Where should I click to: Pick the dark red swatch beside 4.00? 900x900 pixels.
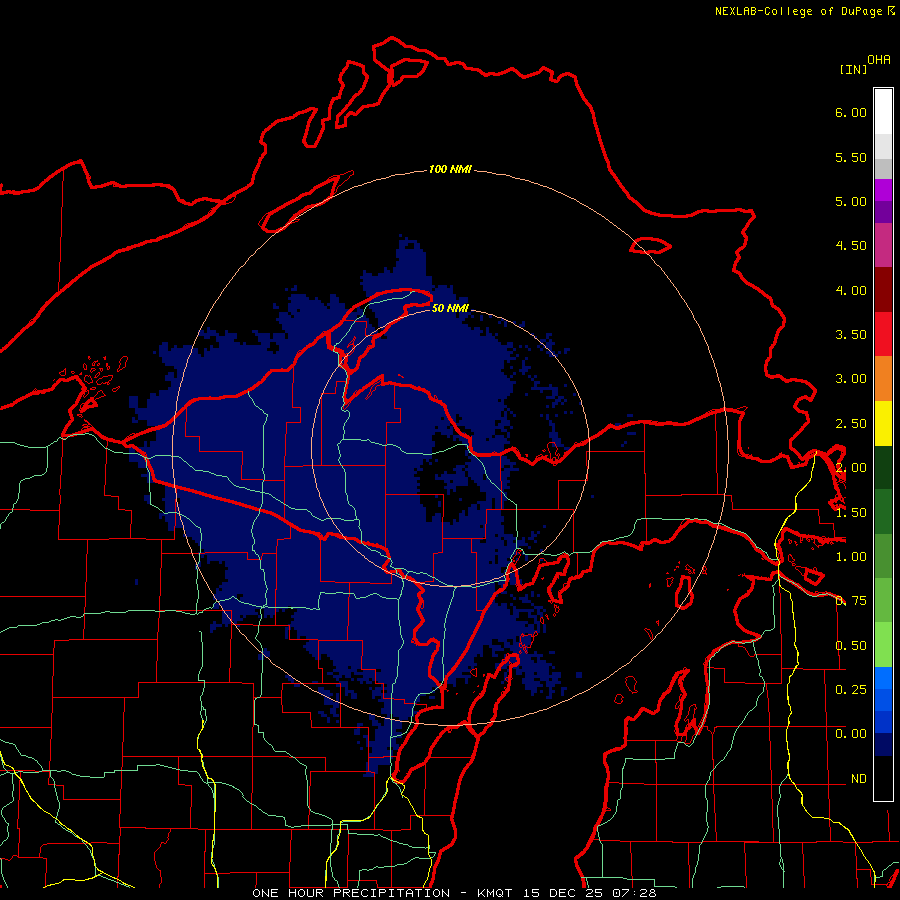click(x=883, y=290)
